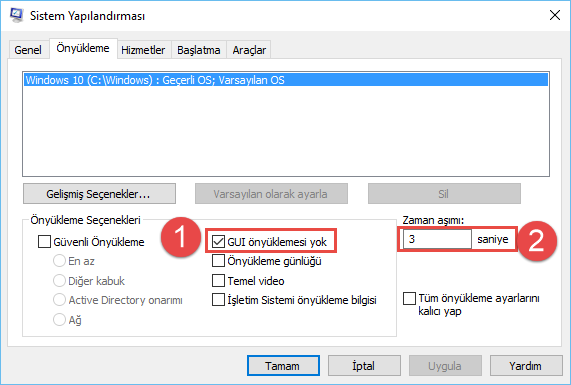Close the Sistem Yapılandırması window
This screenshot has width=571, height=385.
(x=555, y=15)
